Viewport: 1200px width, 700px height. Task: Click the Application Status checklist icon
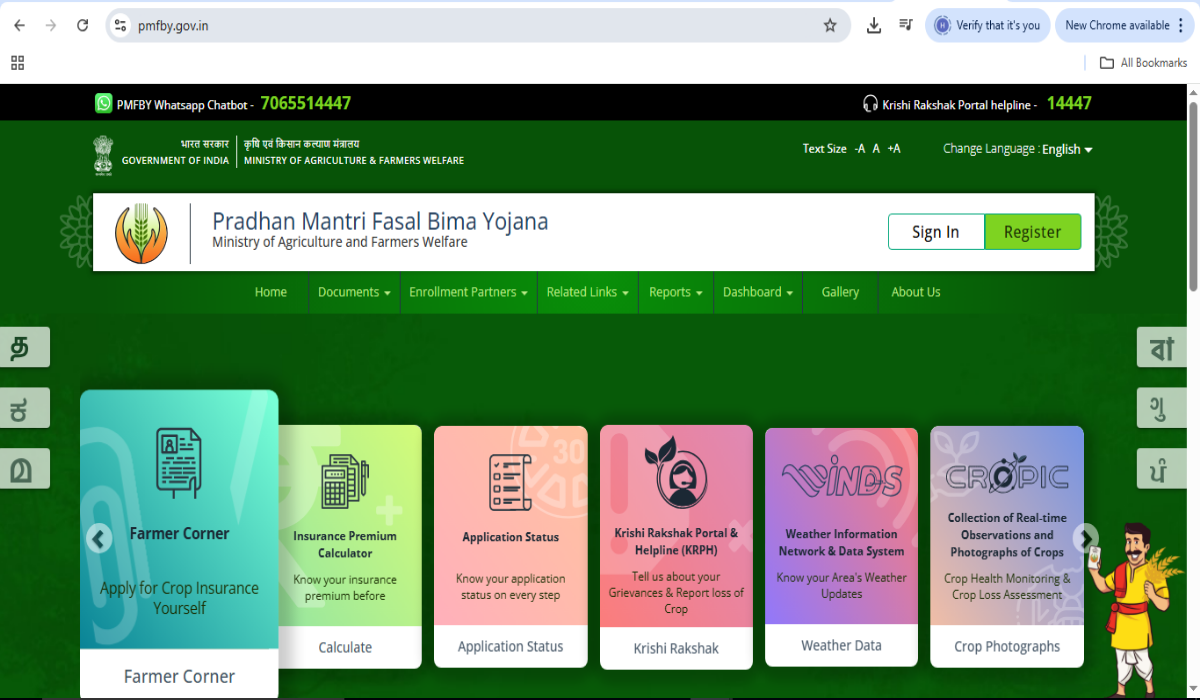510,482
